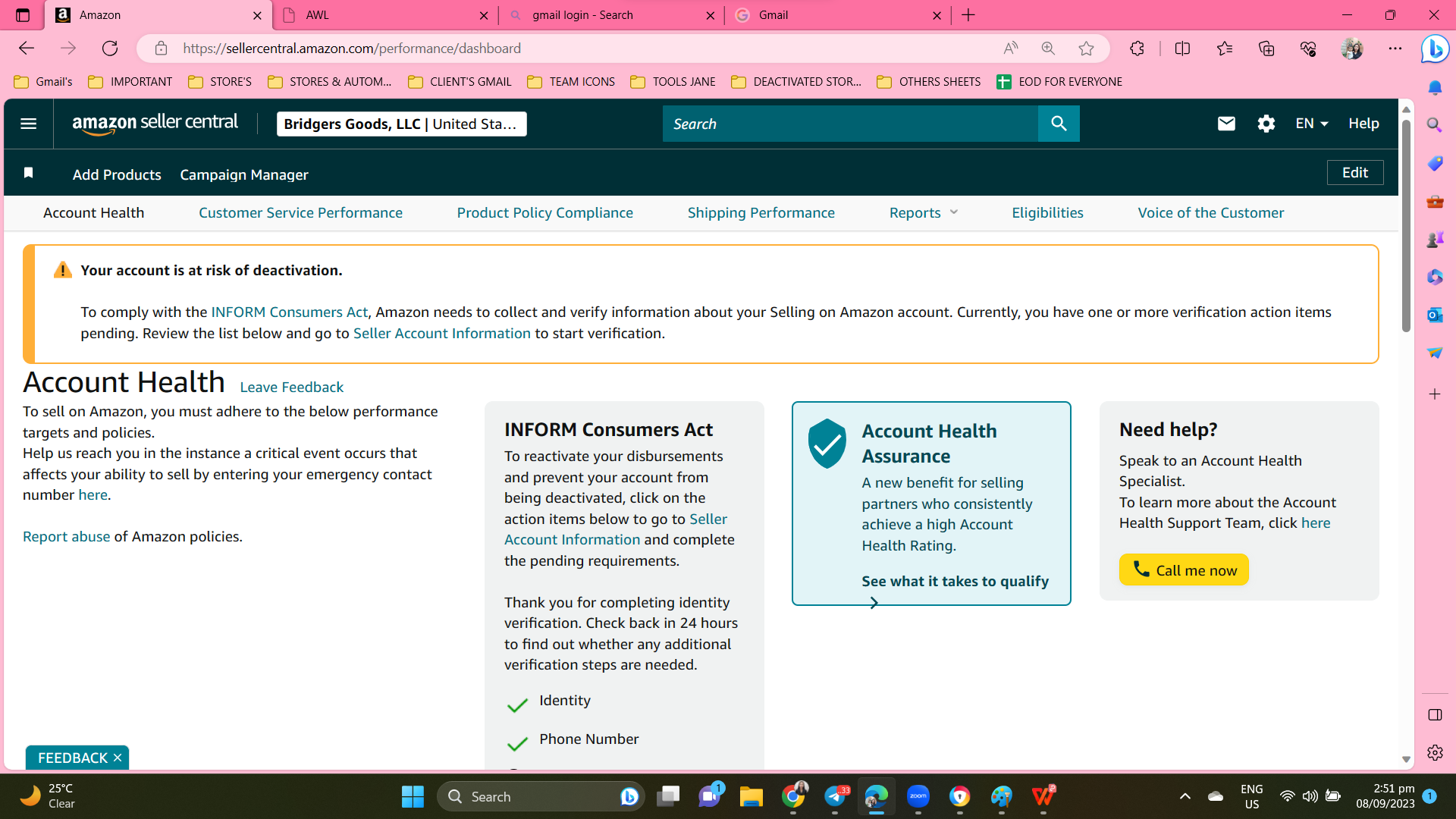
Task: Click the zoom magnifier in the address bar
Action: [1048, 49]
